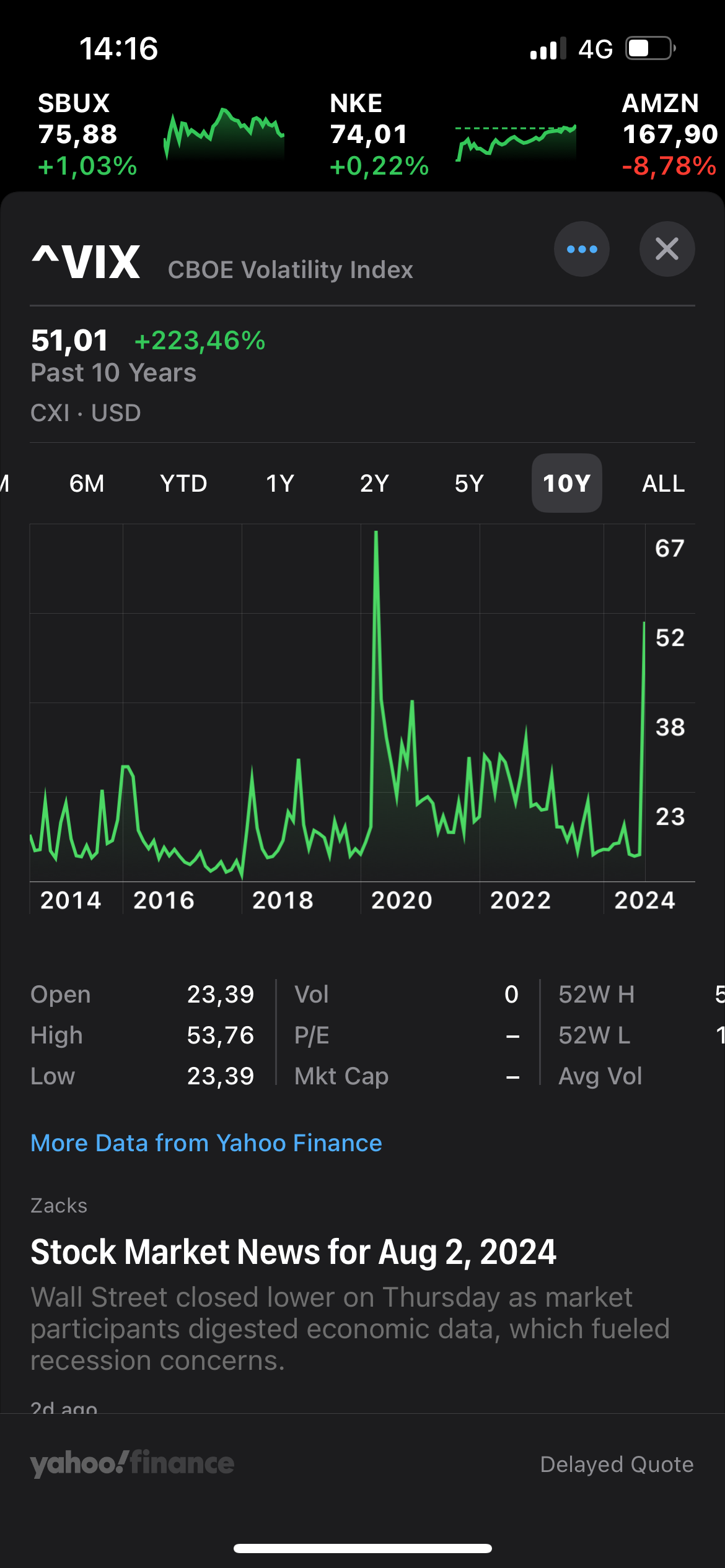Viewport: 725px width, 1568px height.
Task: Tap the 52W L label
Action: pyautogui.click(x=594, y=1035)
